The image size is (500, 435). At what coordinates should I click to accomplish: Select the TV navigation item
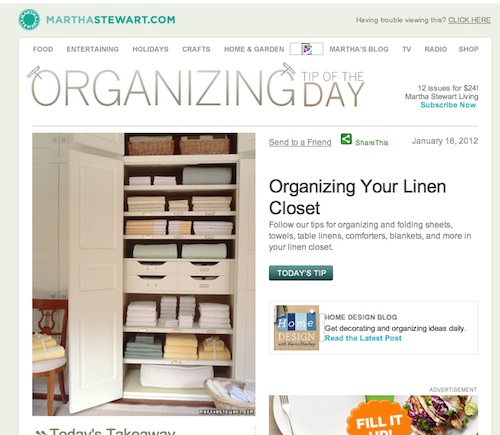[x=406, y=49]
